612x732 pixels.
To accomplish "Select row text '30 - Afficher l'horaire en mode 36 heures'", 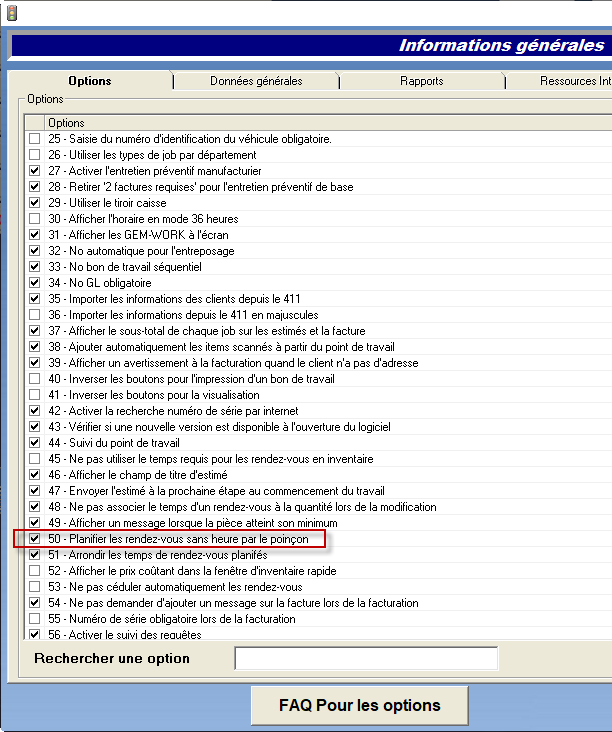I will (x=143, y=218).
